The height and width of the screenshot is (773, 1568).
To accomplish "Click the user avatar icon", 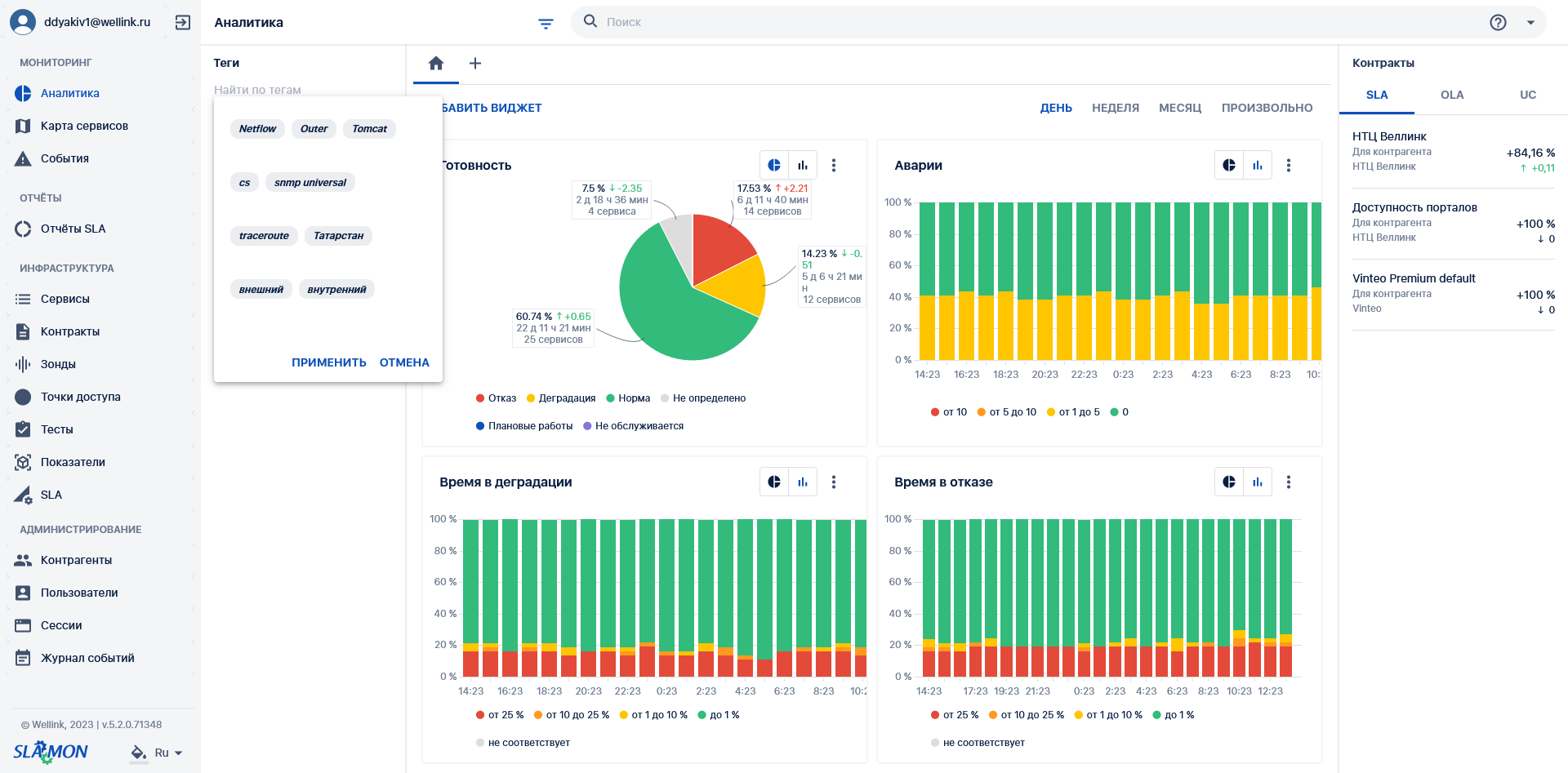I will [23, 22].
